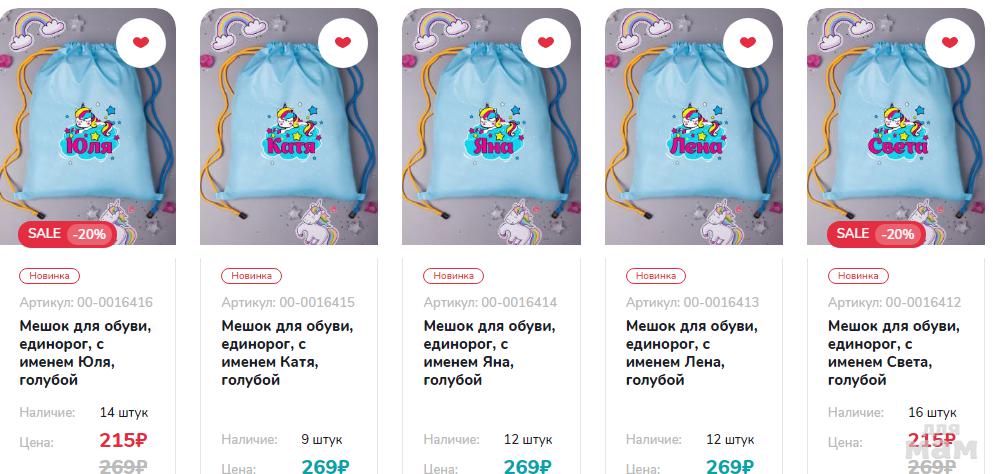Click the SALE -20% badge on the Юля bag
Screen dimensions: 993x474
coord(67,234)
